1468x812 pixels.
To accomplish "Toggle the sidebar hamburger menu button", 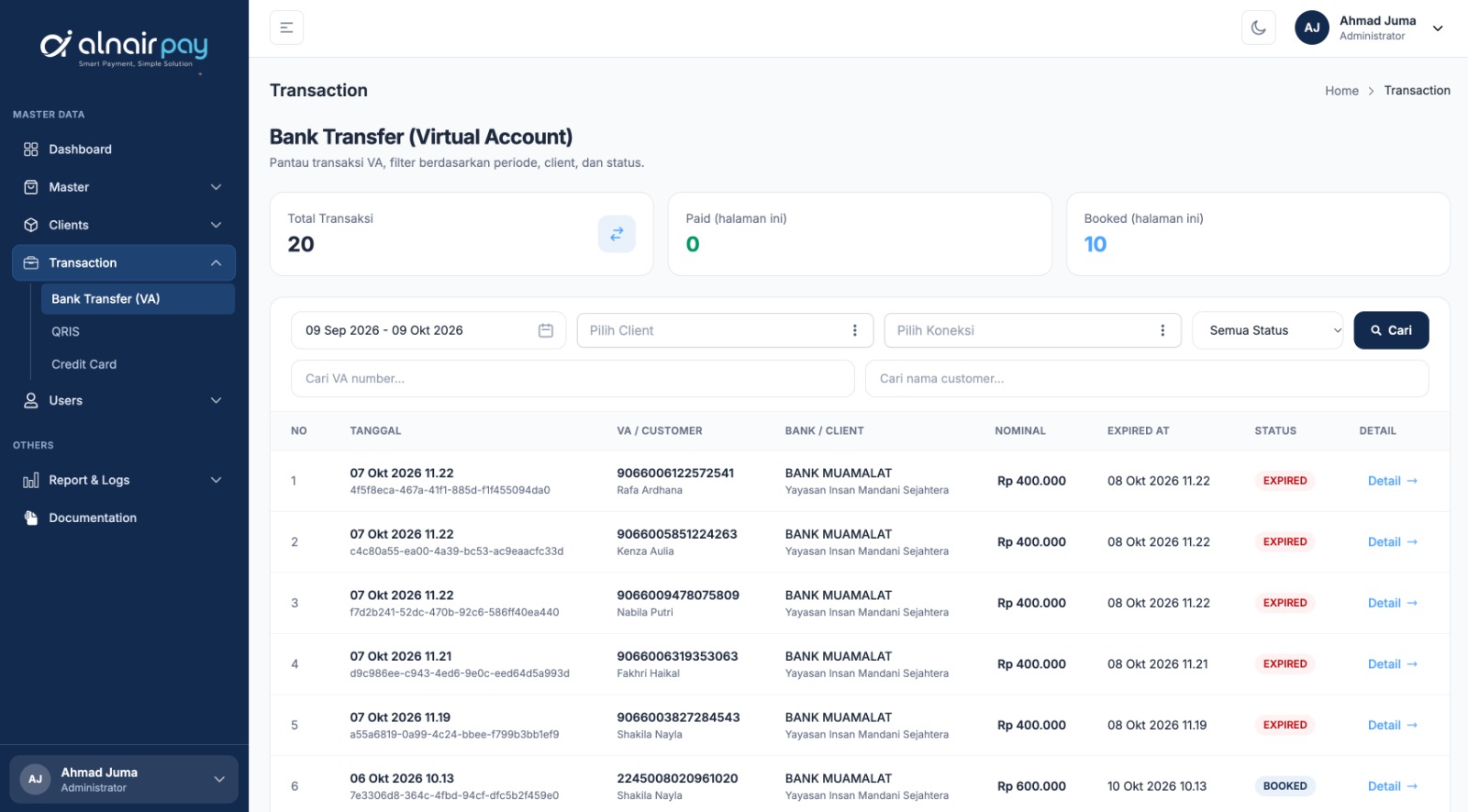I will coord(286,28).
